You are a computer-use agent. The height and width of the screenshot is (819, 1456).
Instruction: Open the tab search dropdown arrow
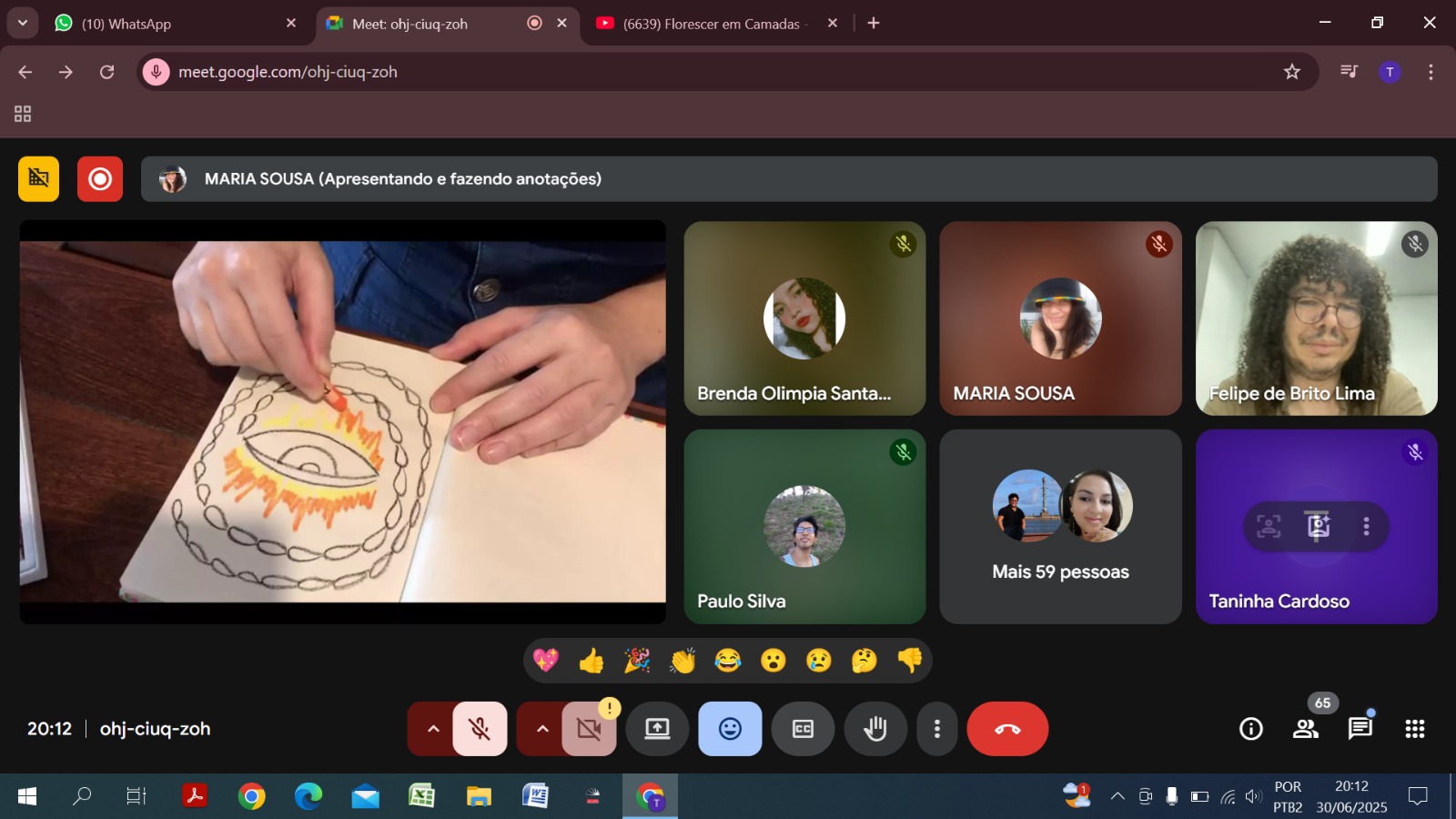[x=23, y=23]
